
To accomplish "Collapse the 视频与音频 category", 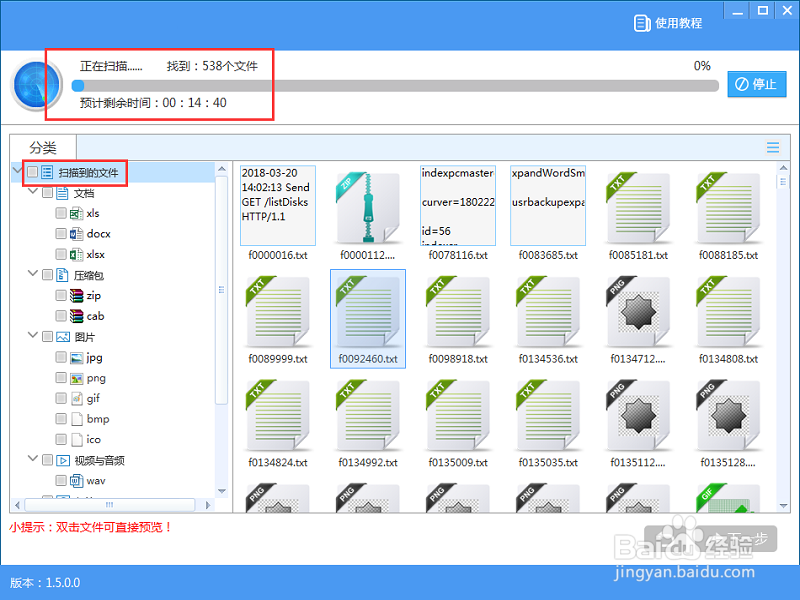I will click(x=33, y=459).
